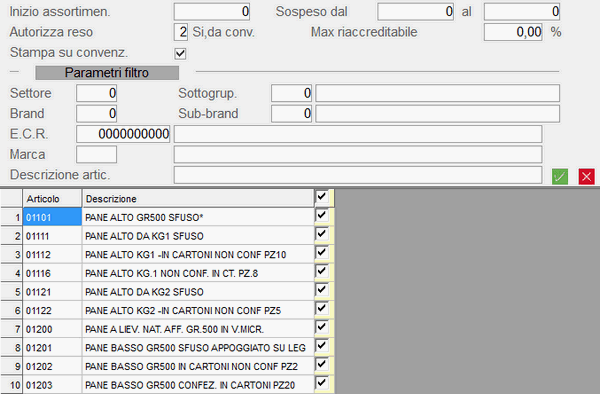Image resolution: width=600 pixels, height=394 pixels.
Task: Click the E.C.R. code field
Action: tap(123, 134)
